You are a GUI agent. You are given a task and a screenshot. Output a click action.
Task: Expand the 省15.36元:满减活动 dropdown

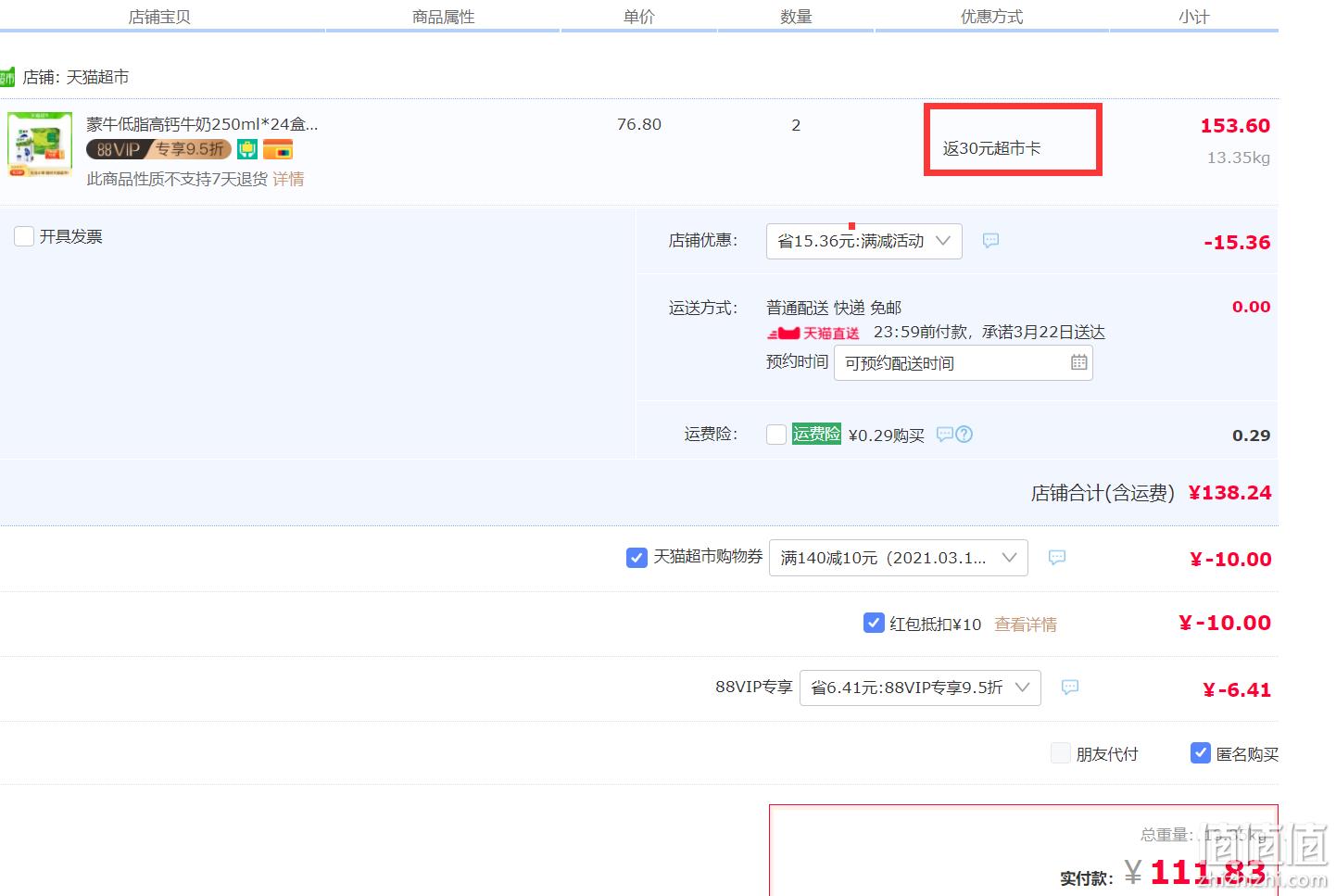point(863,241)
